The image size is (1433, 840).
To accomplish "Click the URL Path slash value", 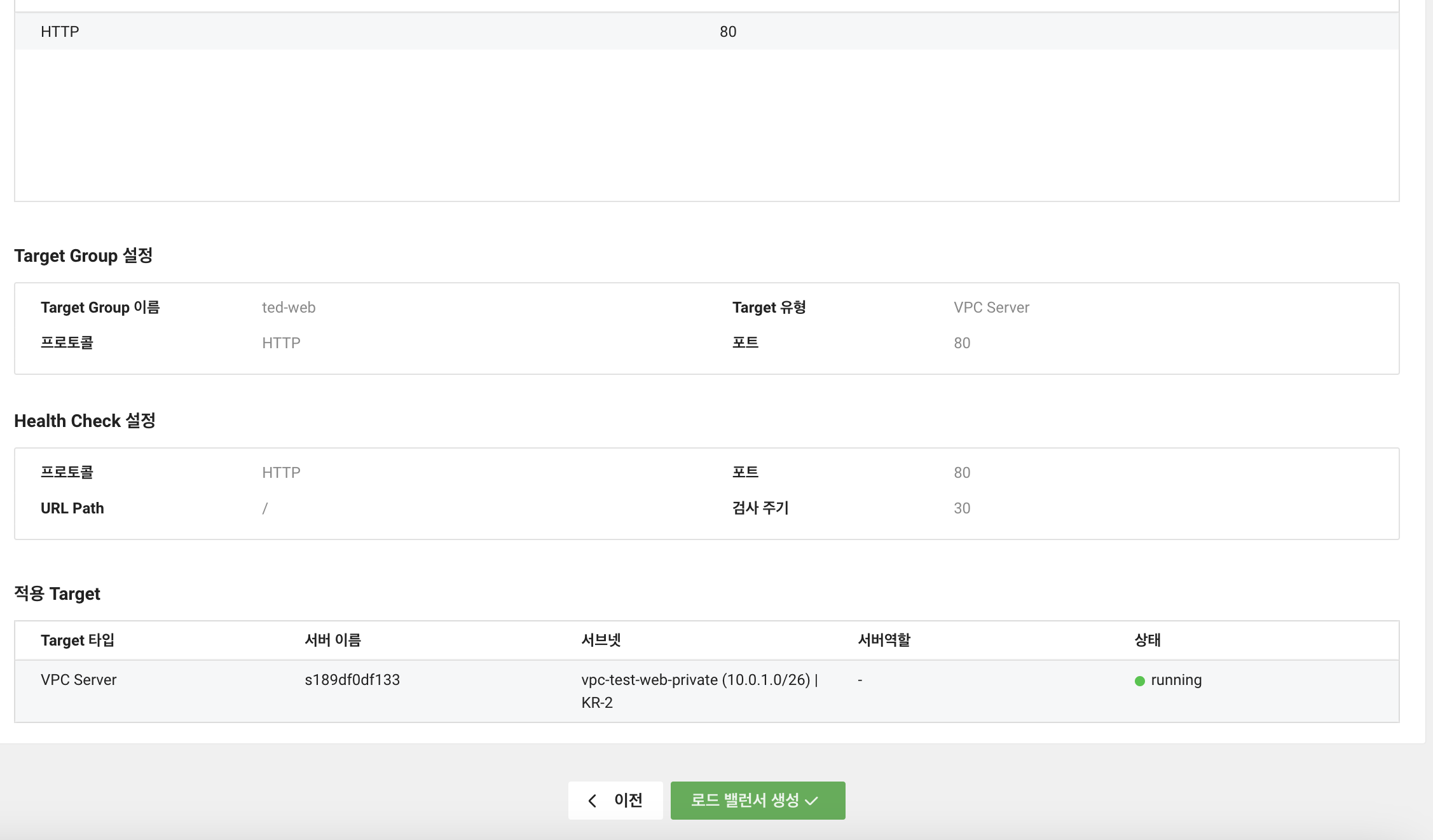I will tap(265, 508).
